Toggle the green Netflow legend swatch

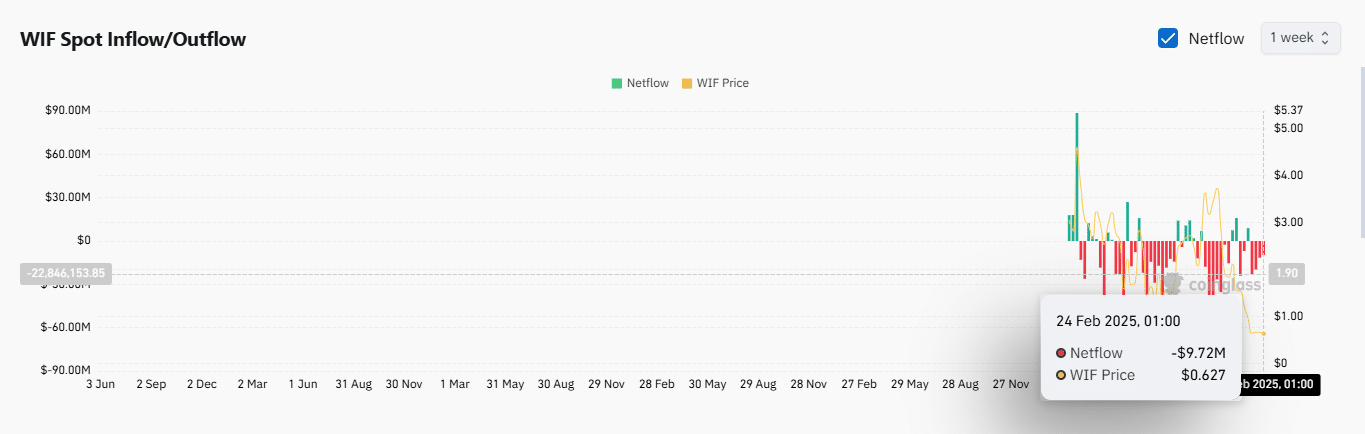[x=617, y=83]
